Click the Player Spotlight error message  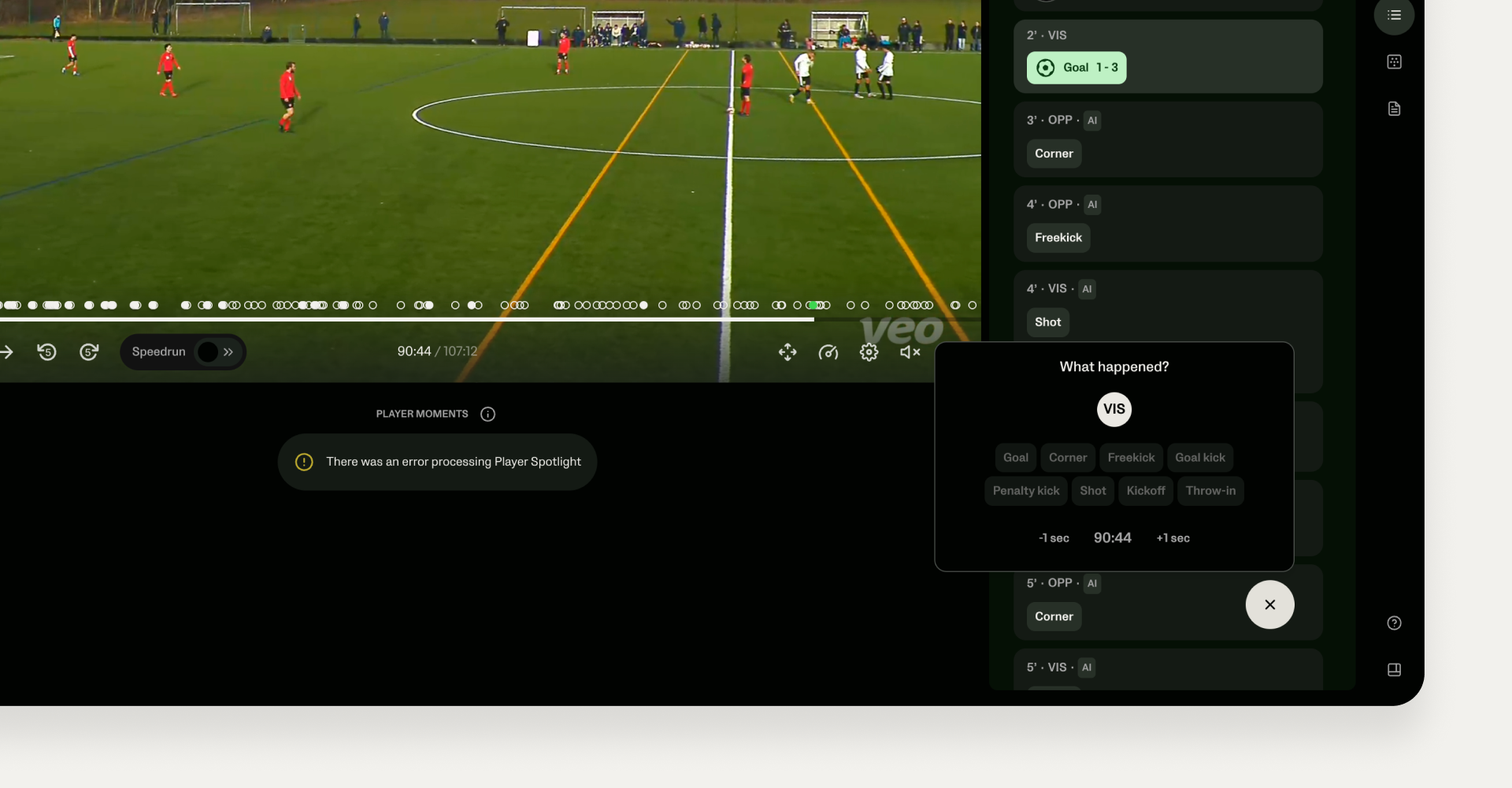[x=437, y=462]
